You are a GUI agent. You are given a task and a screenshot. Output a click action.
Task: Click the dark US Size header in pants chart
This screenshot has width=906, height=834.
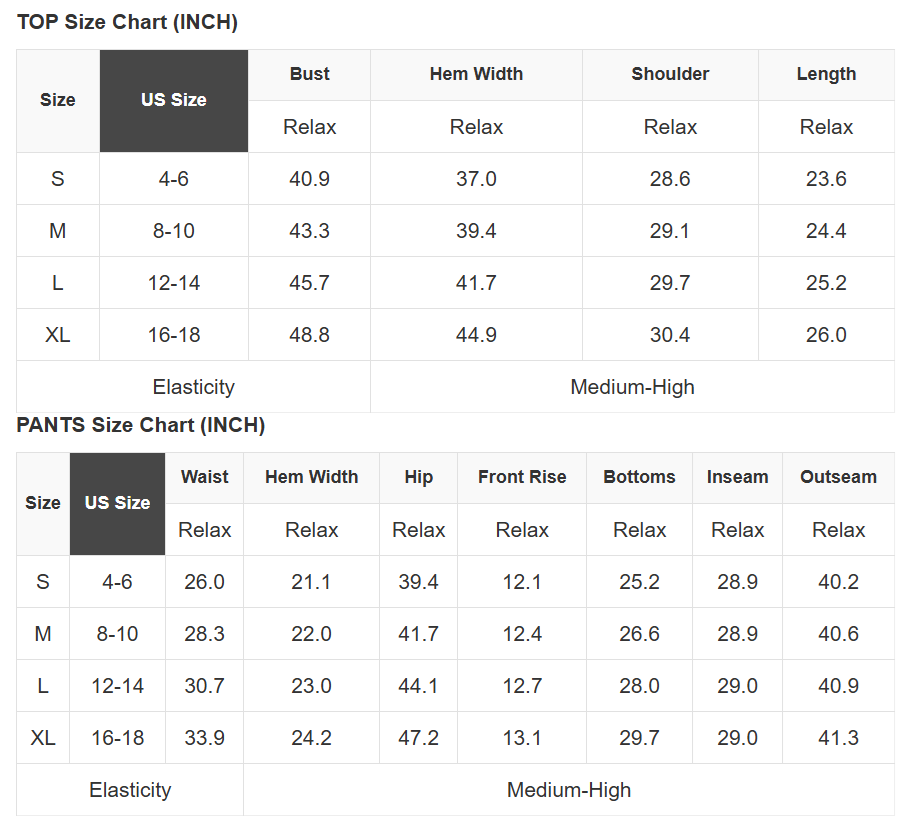point(117,503)
